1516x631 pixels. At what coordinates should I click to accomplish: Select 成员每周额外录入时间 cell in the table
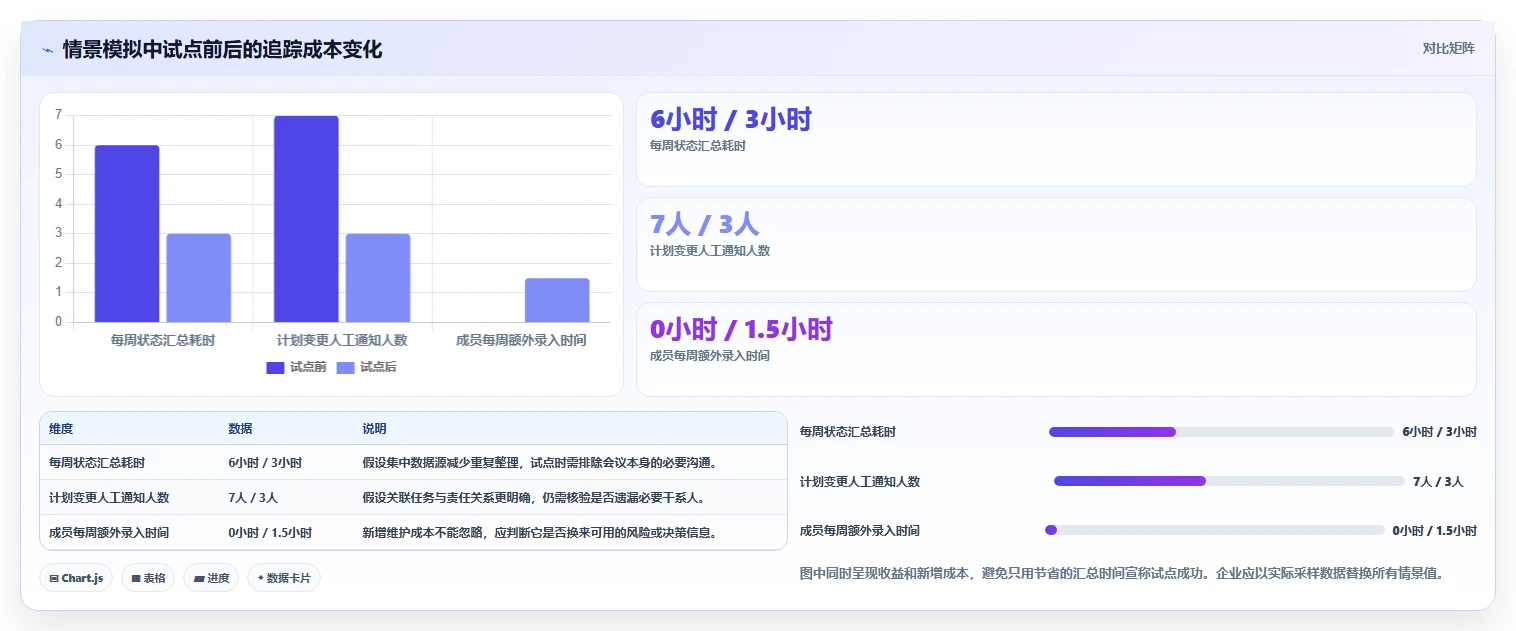pyautogui.click(x=109, y=533)
